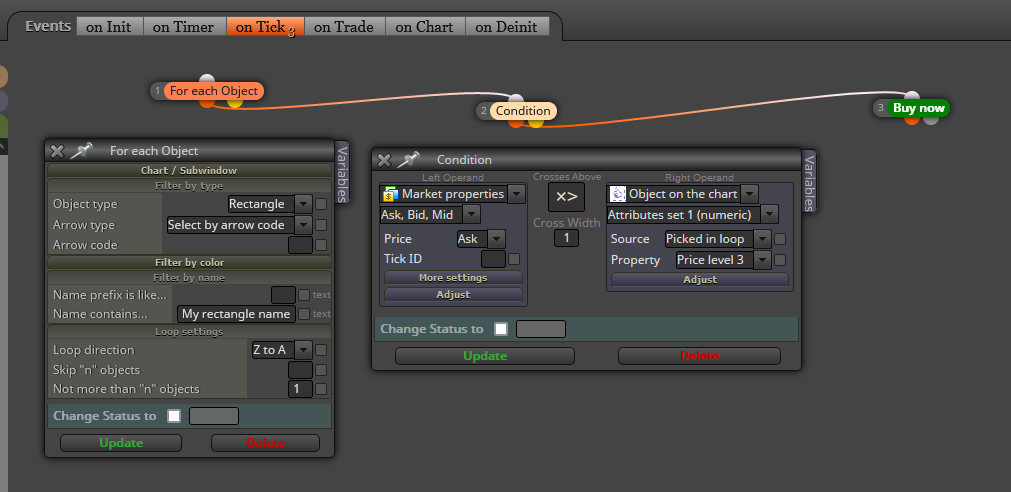Viewport: 1011px width, 492px height.
Task: Click the More settings button
Action: click(x=453, y=278)
